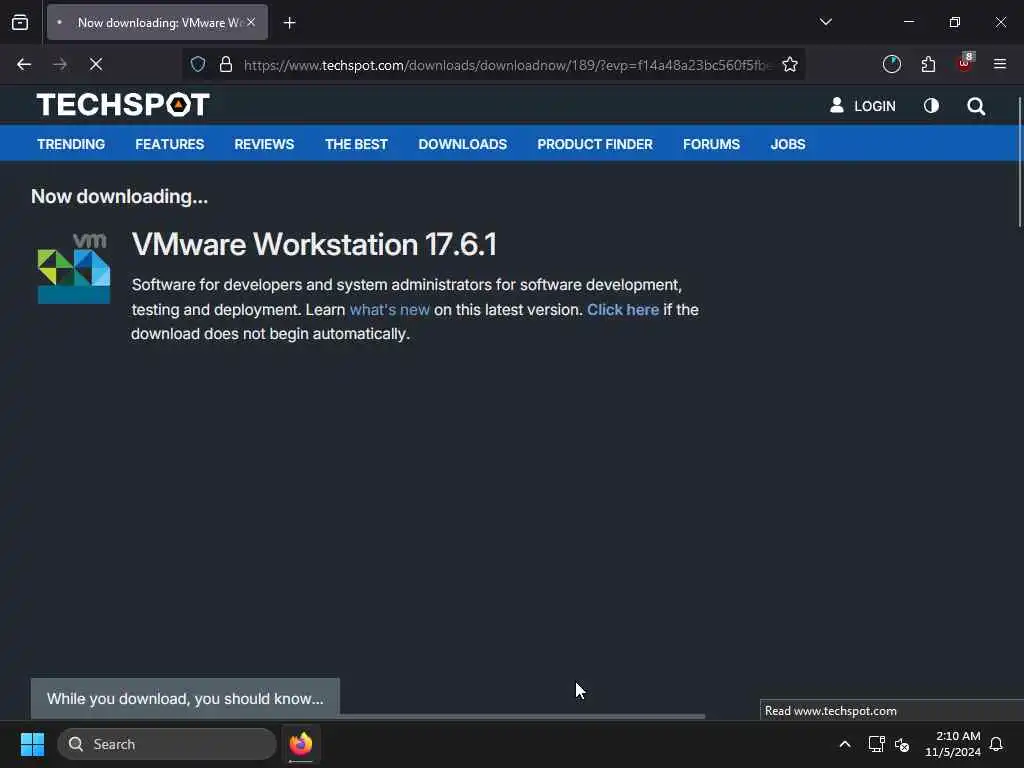Go forward with the forward arrow
The height and width of the screenshot is (768, 1024).
point(59,64)
